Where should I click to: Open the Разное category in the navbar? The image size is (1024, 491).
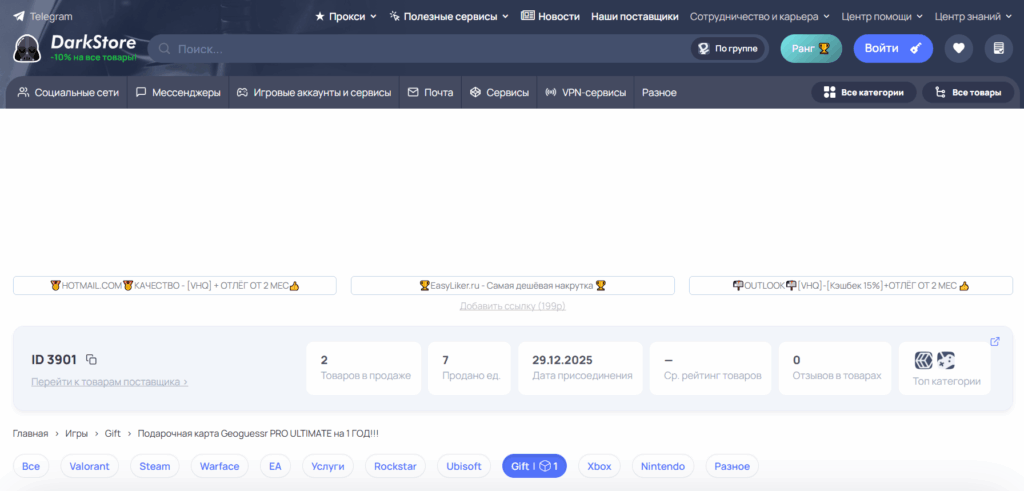pyautogui.click(x=659, y=93)
